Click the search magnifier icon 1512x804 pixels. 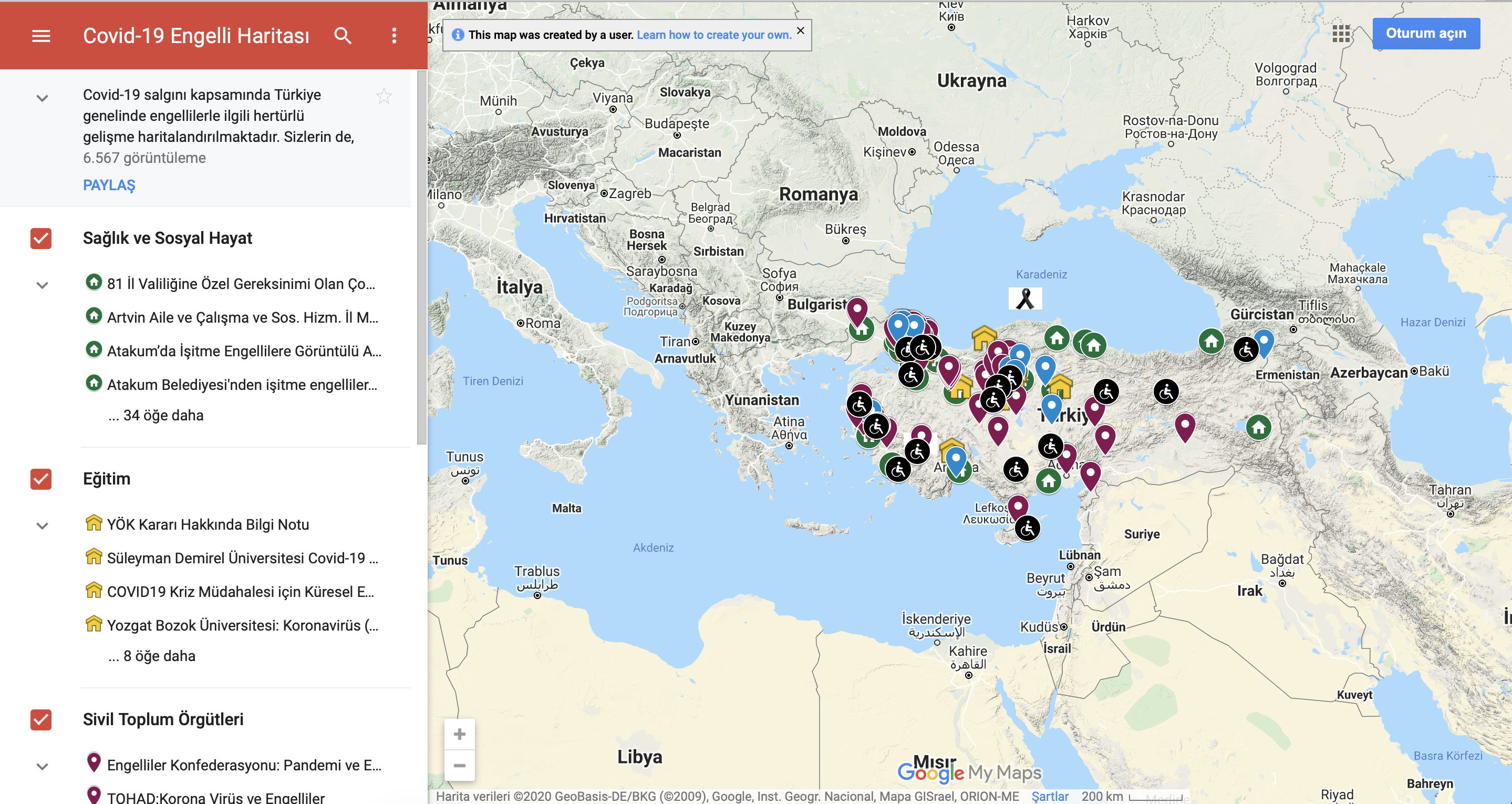click(x=343, y=36)
